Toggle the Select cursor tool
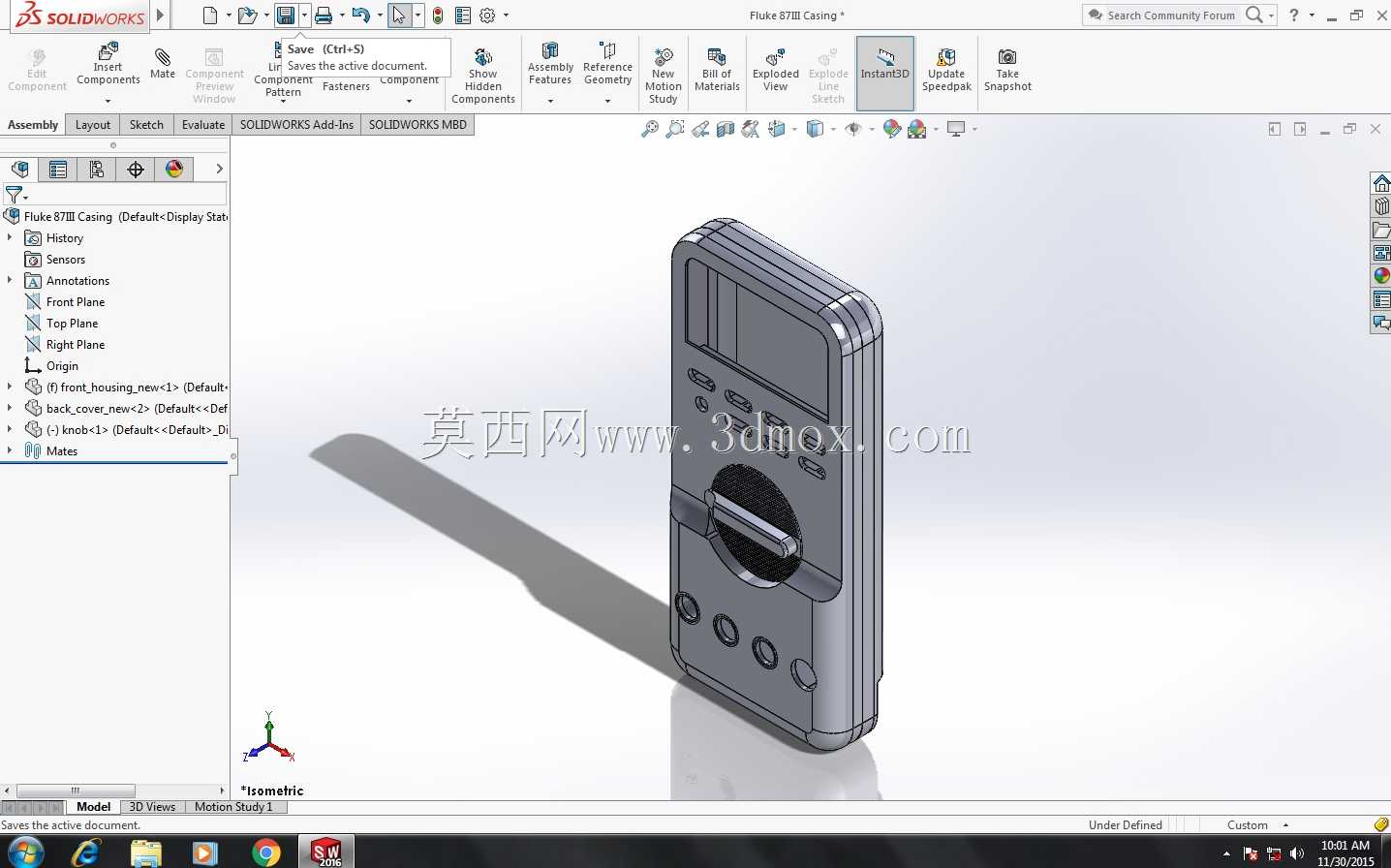This screenshot has width=1391, height=868. click(x=399, y=15)
